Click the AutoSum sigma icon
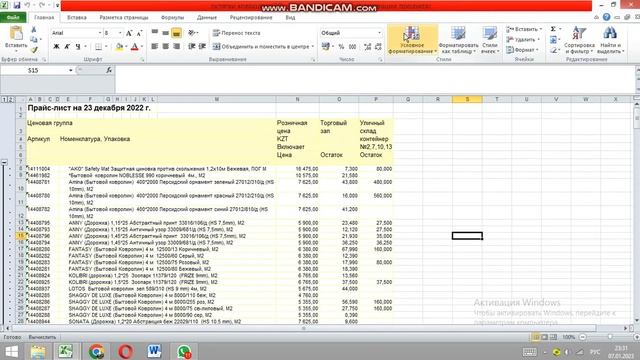Screen dimensions: 640x360 [x=553, y=29]
